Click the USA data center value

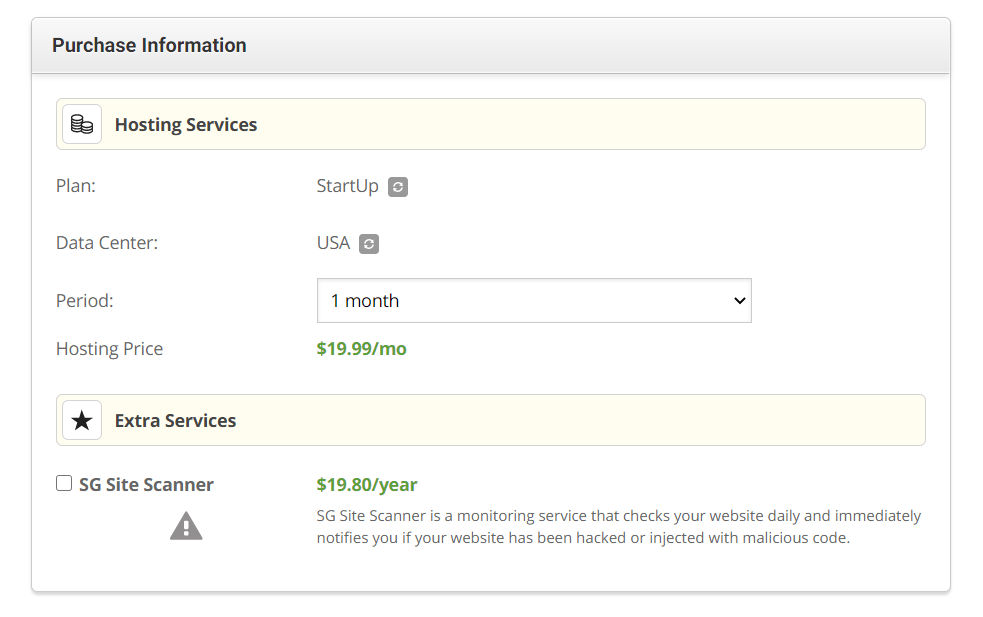coord(333,243)
